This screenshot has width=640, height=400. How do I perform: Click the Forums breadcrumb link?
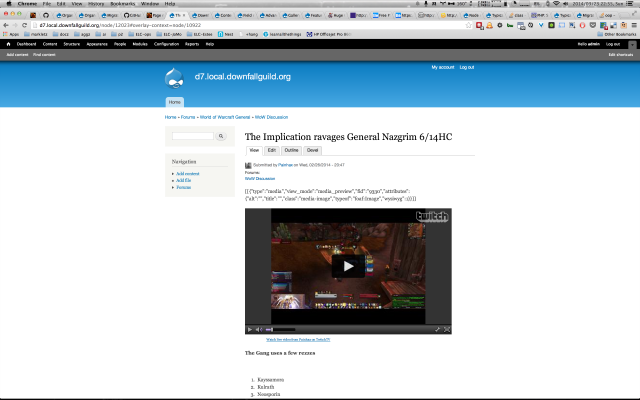(x=188, y=117)
